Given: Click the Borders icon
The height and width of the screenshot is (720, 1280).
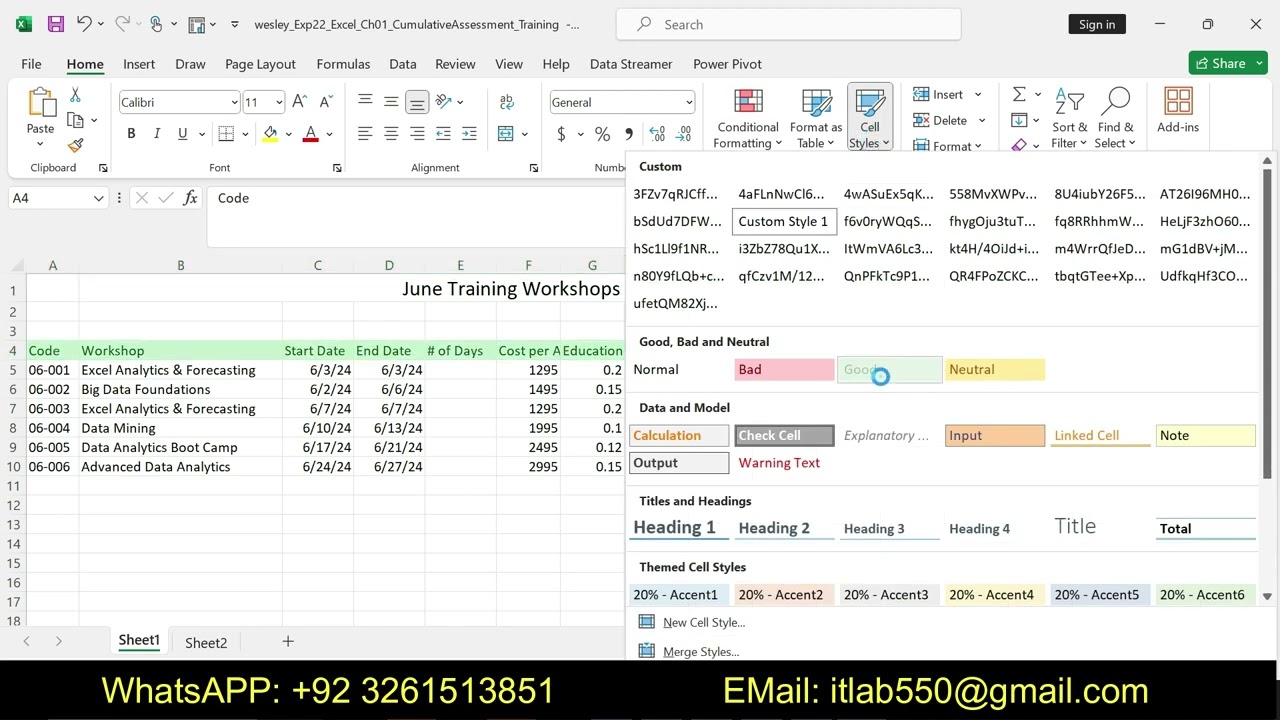Looking at the screenshot, I should pyautogui.click(x=226, y=134).
